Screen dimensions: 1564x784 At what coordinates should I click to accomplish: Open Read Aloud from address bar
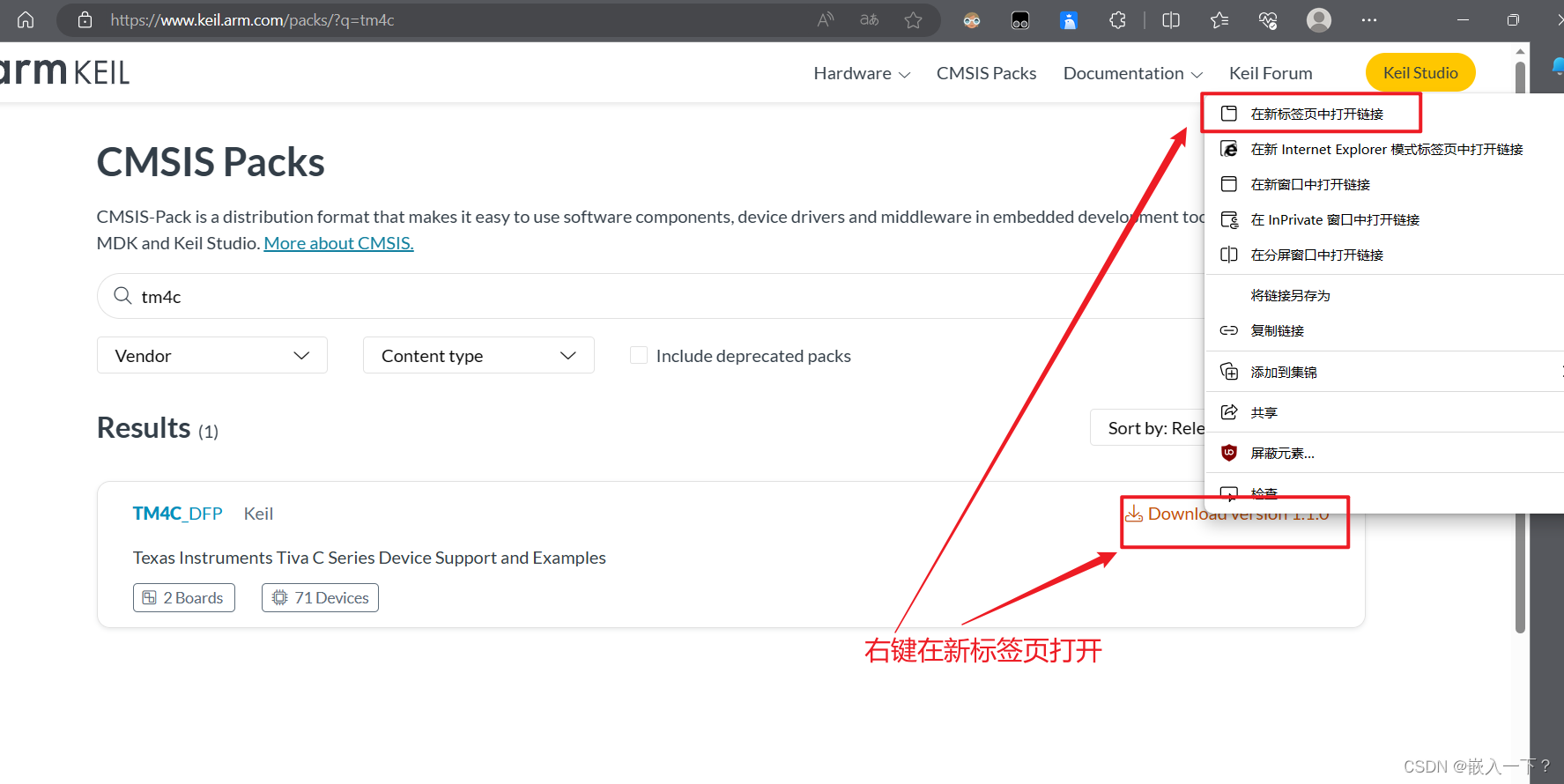[x=826, y=19]
